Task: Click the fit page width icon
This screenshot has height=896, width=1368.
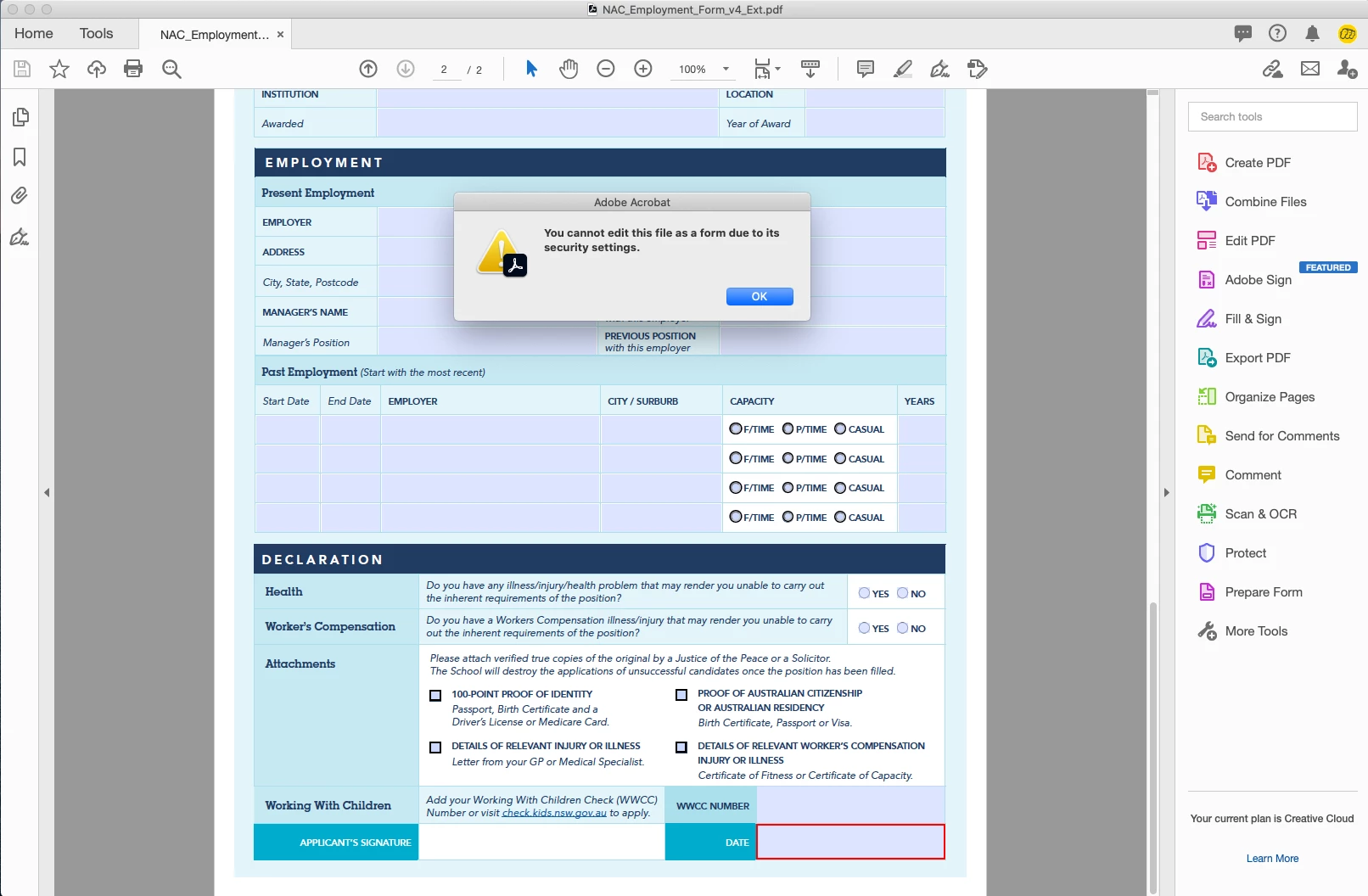Action: 762,69
